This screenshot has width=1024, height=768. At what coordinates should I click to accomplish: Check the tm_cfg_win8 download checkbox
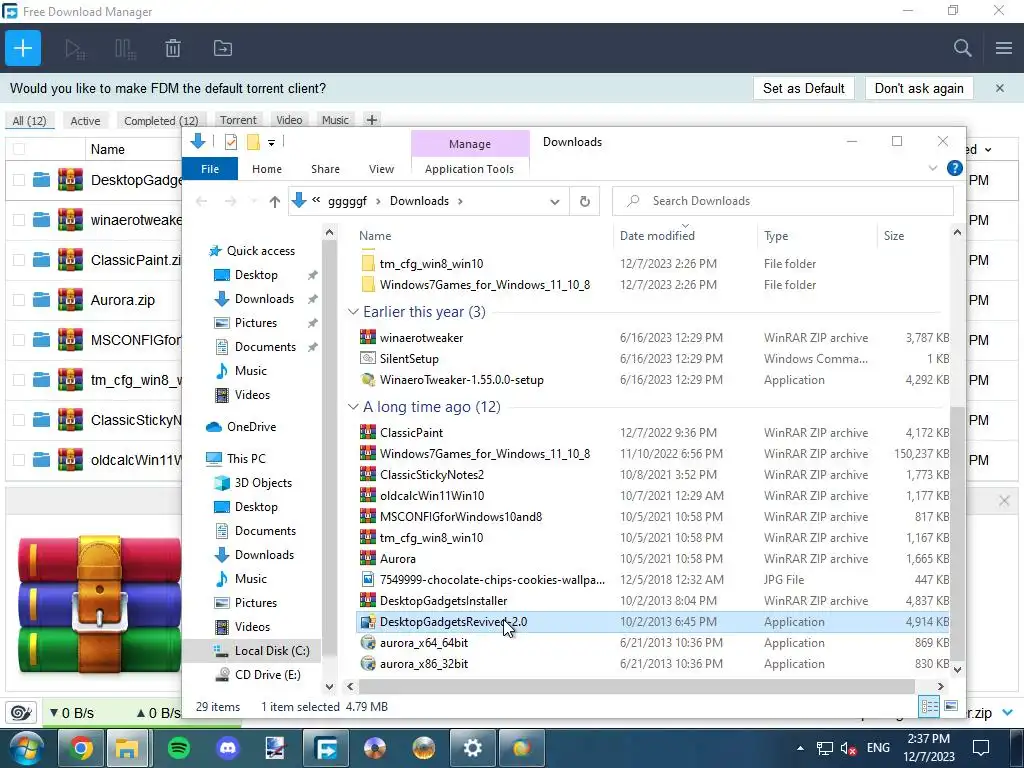pyautogui.click(x=19, y=380)
